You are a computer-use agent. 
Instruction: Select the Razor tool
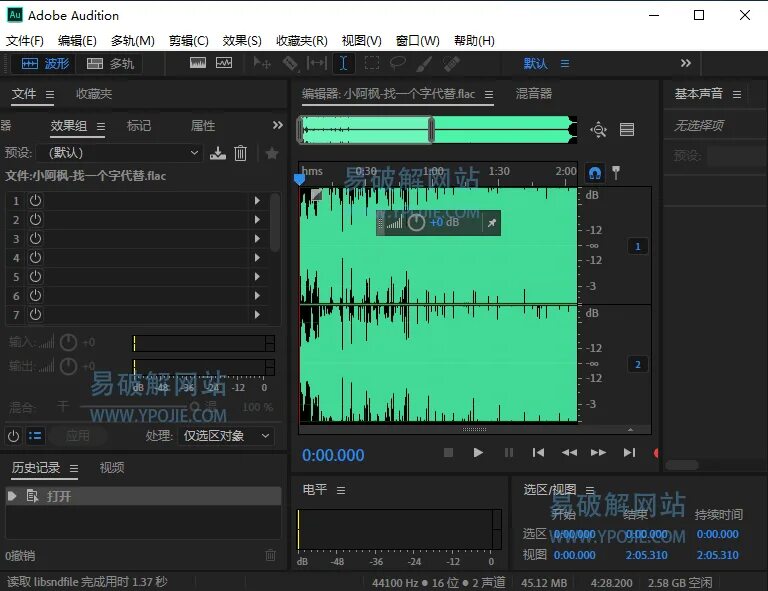coord(290,64)
